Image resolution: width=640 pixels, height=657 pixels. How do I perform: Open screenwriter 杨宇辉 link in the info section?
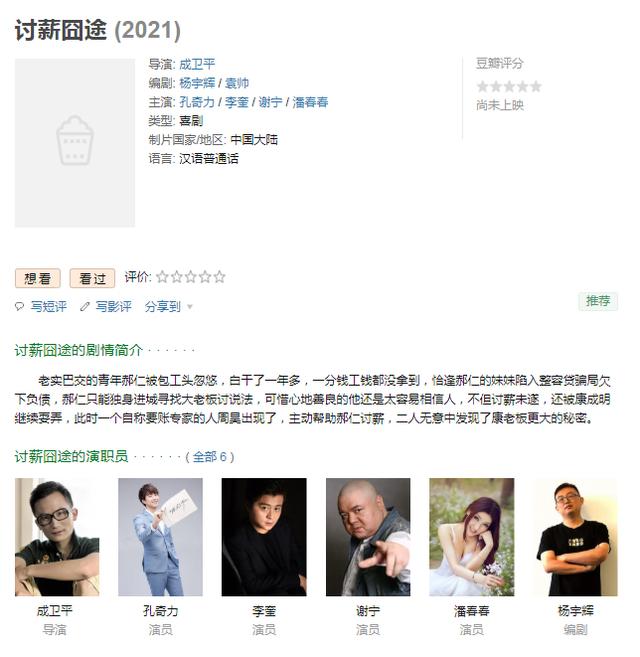(197, 83)
